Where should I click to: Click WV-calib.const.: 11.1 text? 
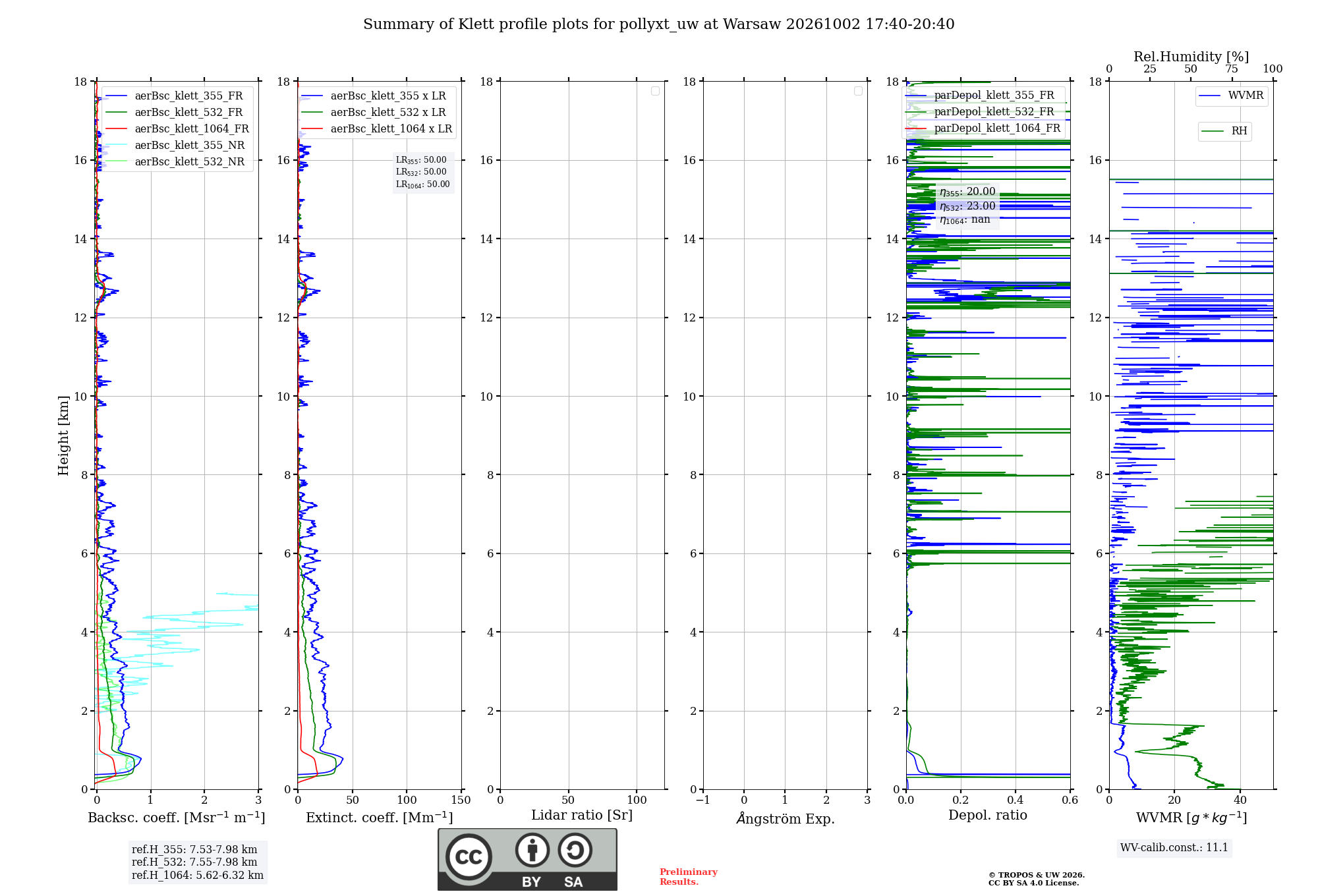coord(1174,848)
